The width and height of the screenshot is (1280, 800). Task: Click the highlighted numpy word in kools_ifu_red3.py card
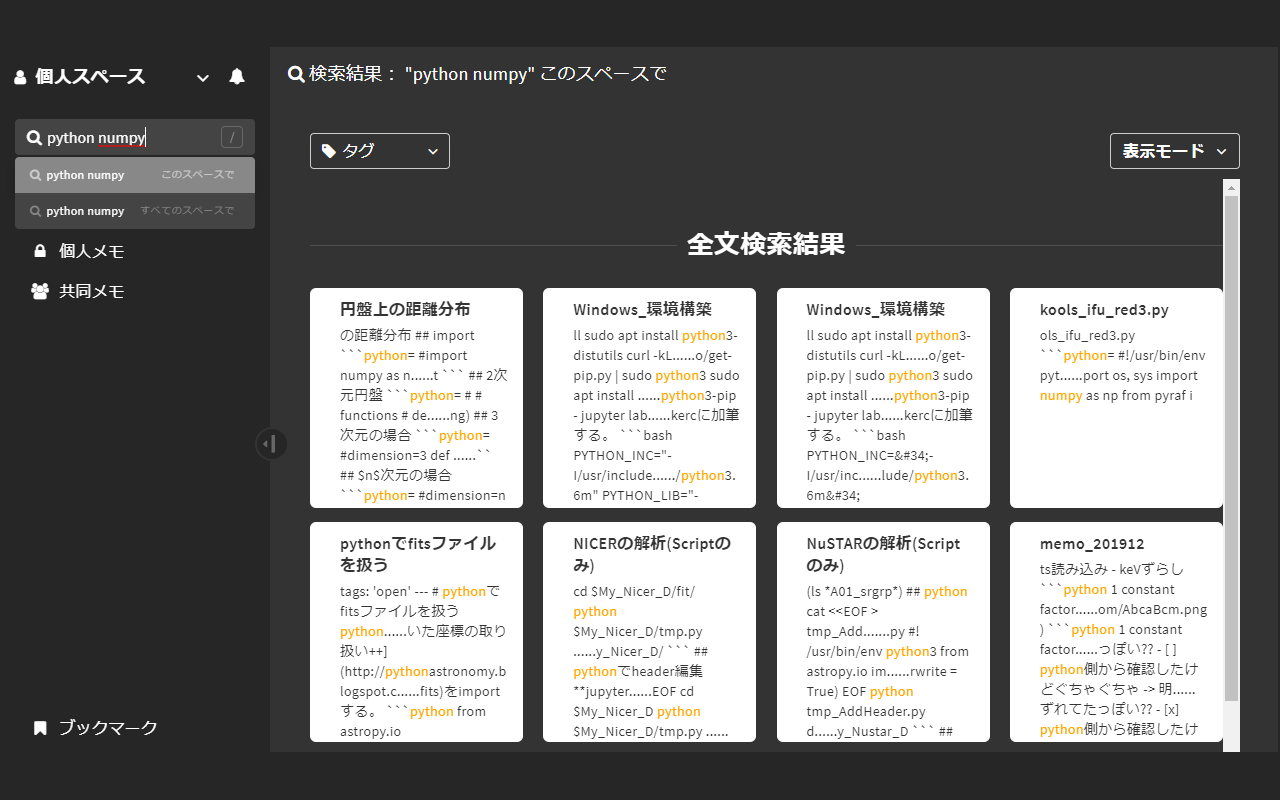point(1061,395)
